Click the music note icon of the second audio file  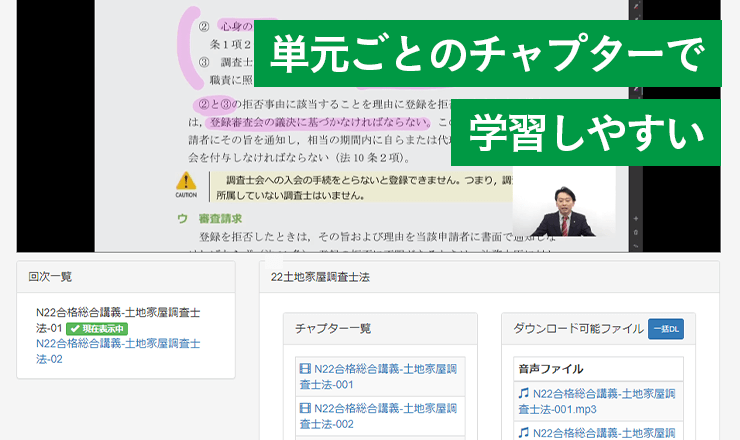(523, 432)
